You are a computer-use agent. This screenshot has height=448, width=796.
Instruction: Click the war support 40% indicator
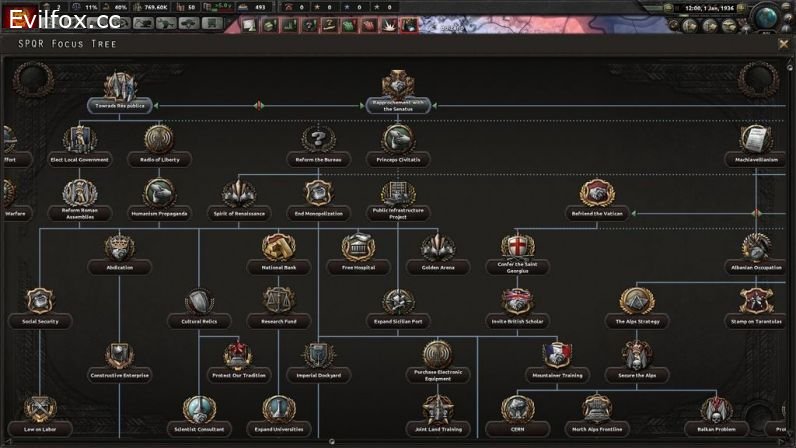(115, 7)
